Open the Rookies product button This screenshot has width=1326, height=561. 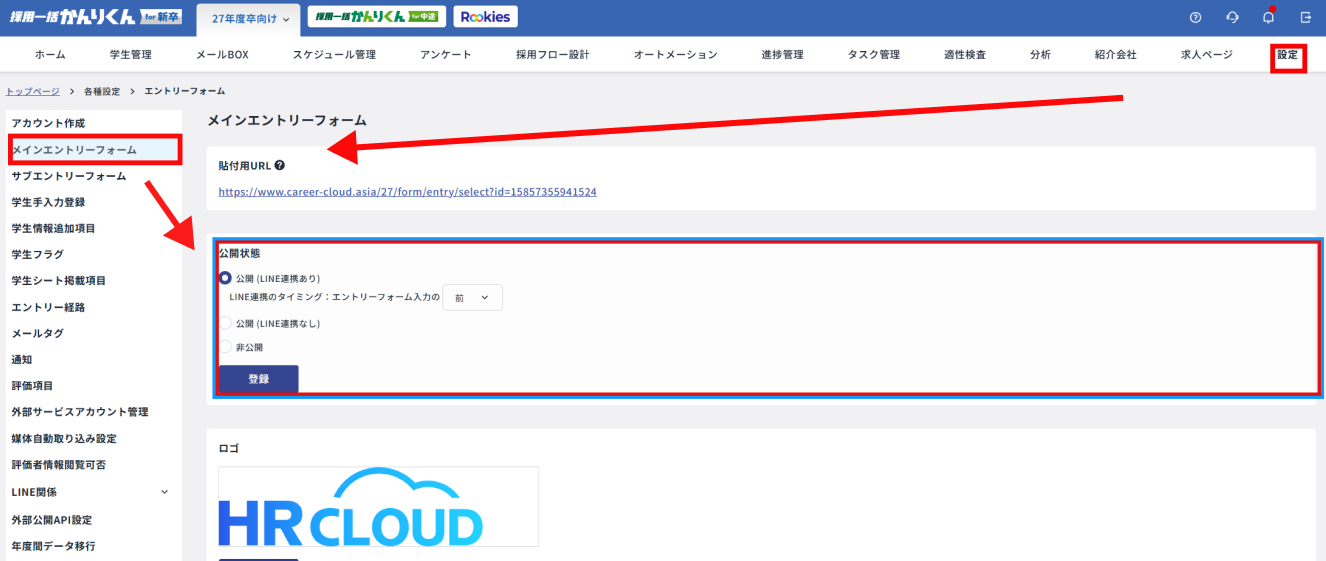click(485, 17)
